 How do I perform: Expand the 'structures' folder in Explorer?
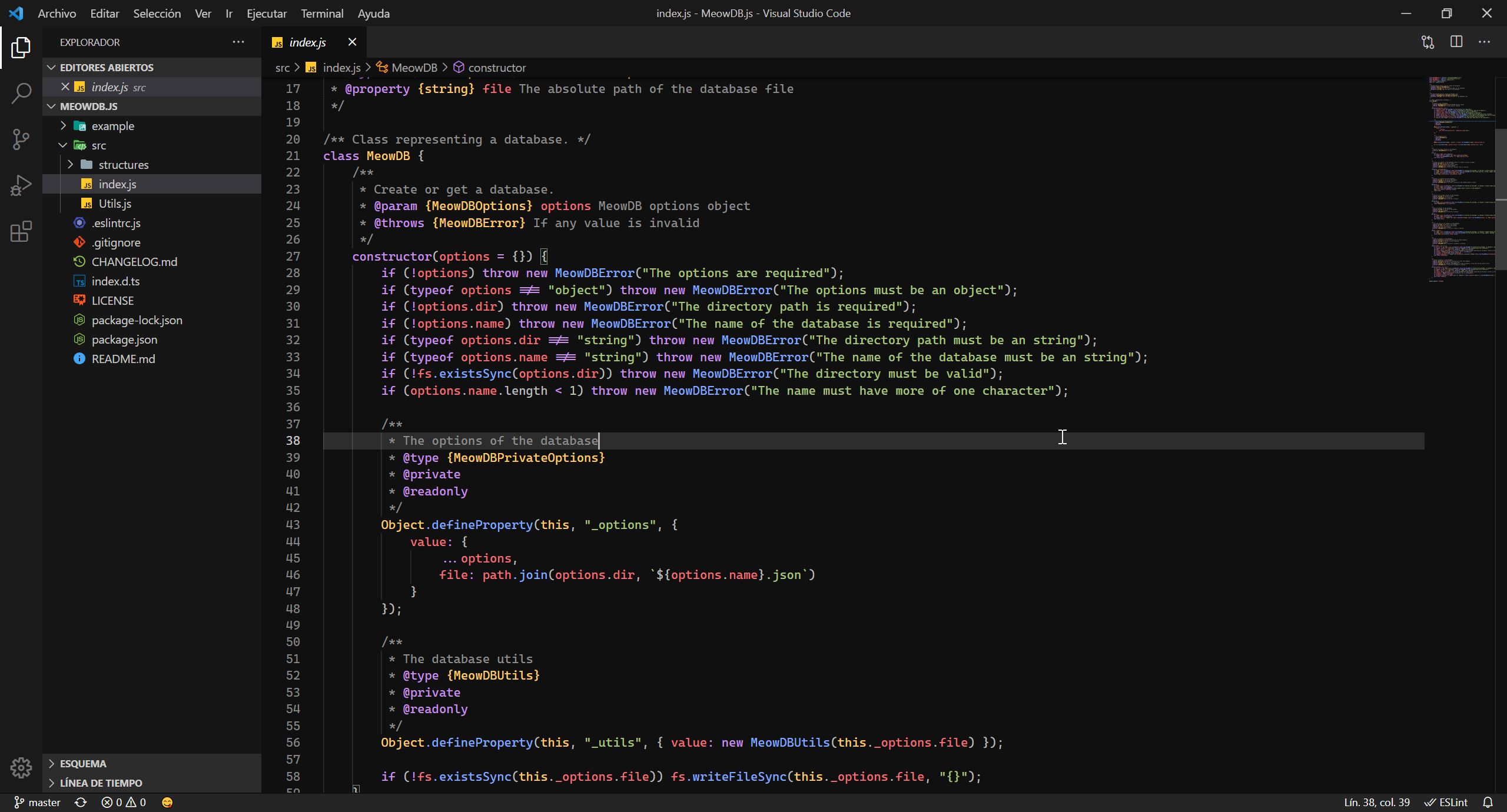pos(122,164)
